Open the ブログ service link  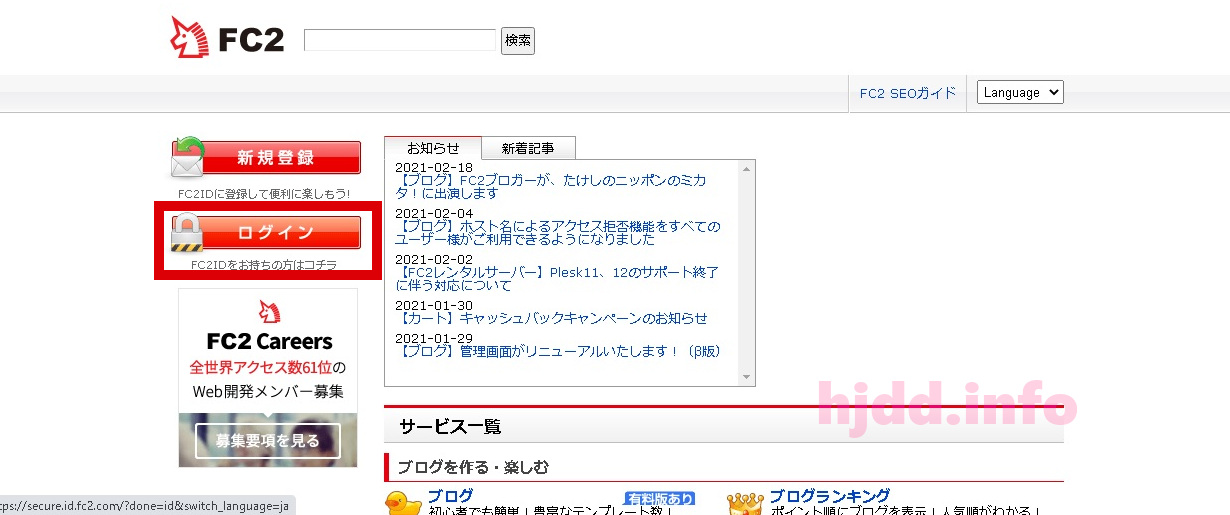(450, 496)
